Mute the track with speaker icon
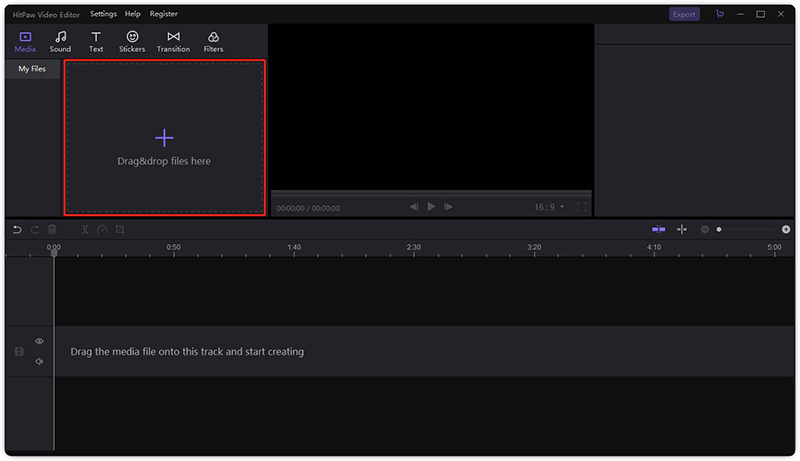 pos(40,361)
